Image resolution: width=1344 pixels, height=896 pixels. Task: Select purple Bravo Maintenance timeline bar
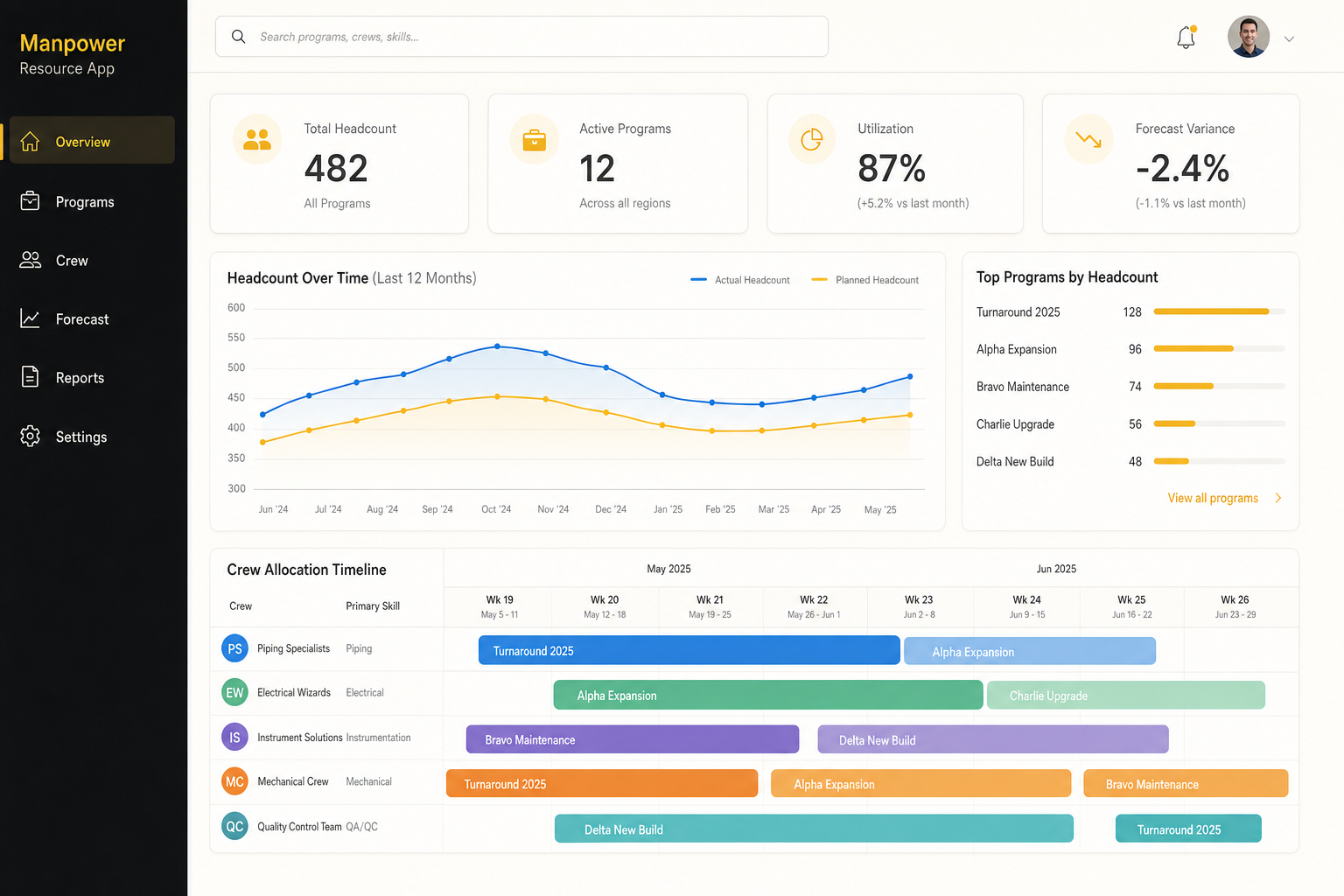[x=633, y=739]
